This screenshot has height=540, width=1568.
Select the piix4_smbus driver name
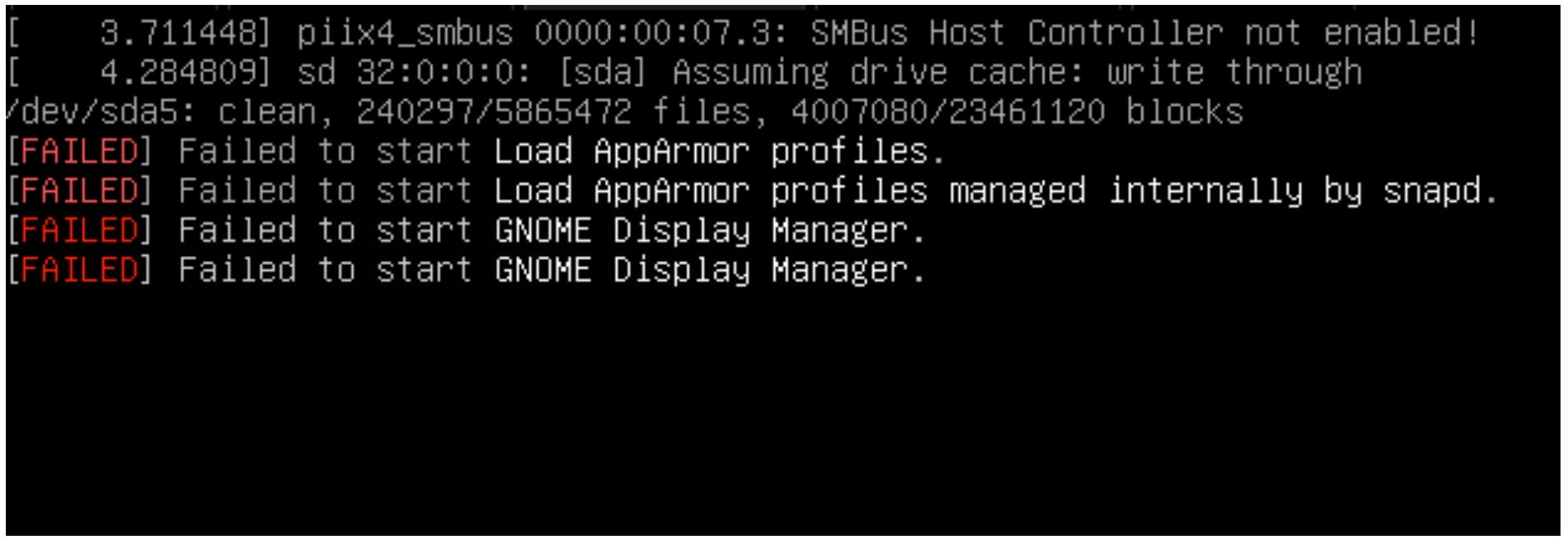[404, 33]
